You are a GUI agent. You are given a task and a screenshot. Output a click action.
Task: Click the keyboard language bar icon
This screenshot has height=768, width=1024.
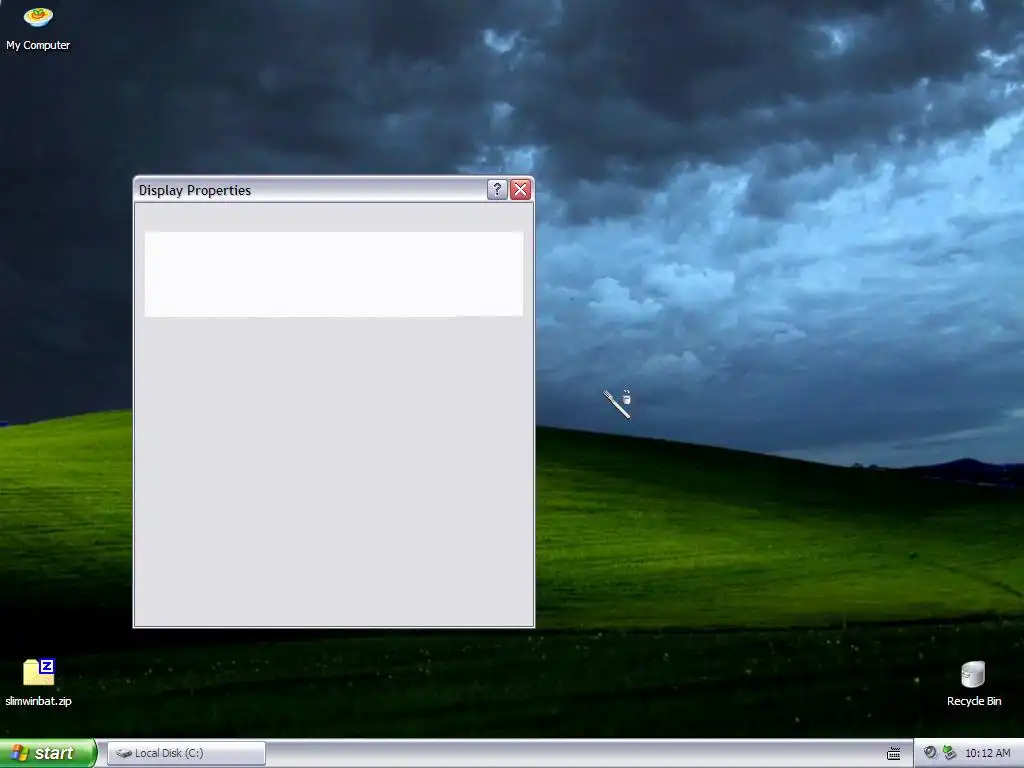[x=893, y=754]
